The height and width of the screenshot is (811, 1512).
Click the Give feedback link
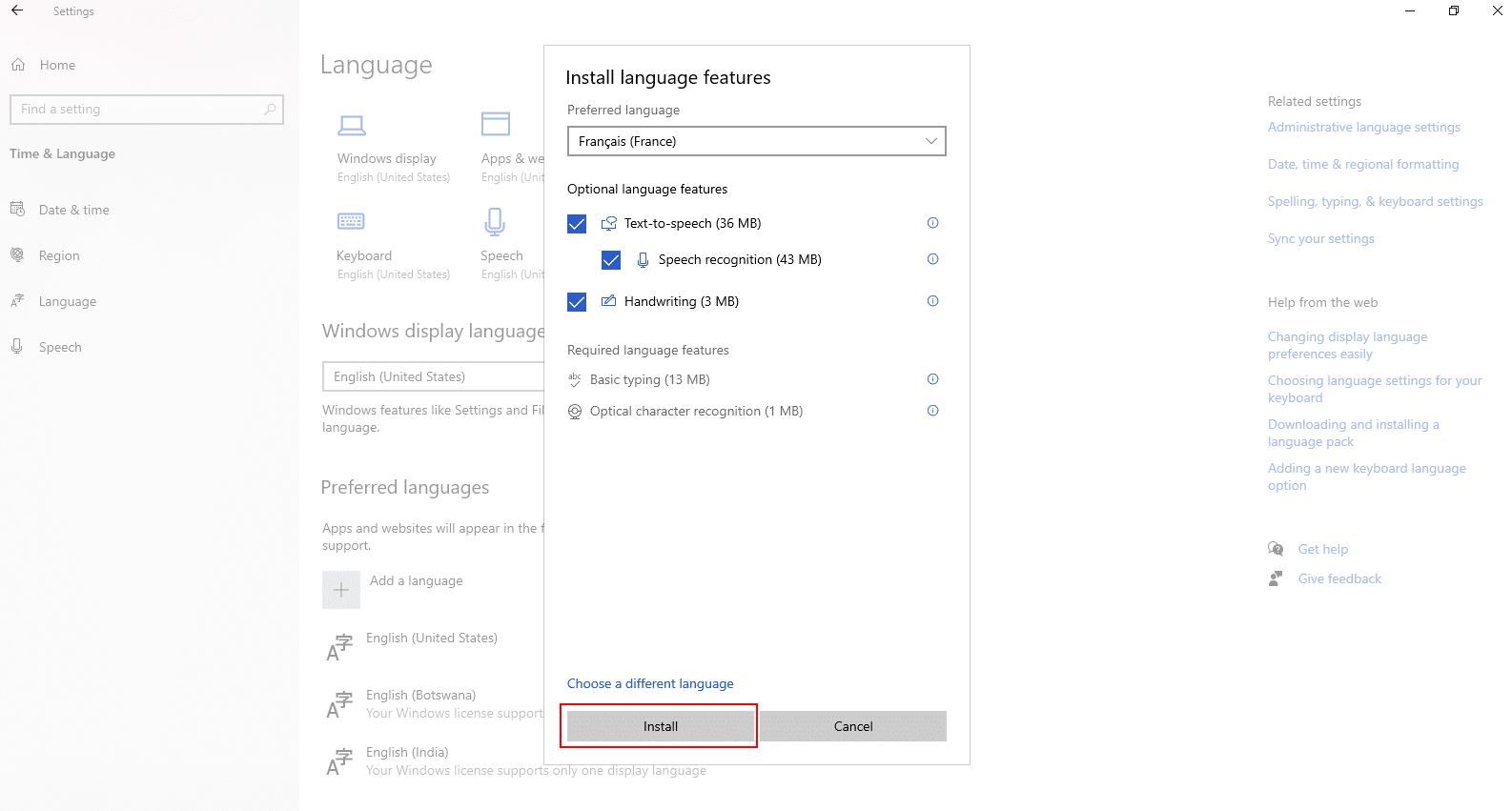tap(1339, 578)
